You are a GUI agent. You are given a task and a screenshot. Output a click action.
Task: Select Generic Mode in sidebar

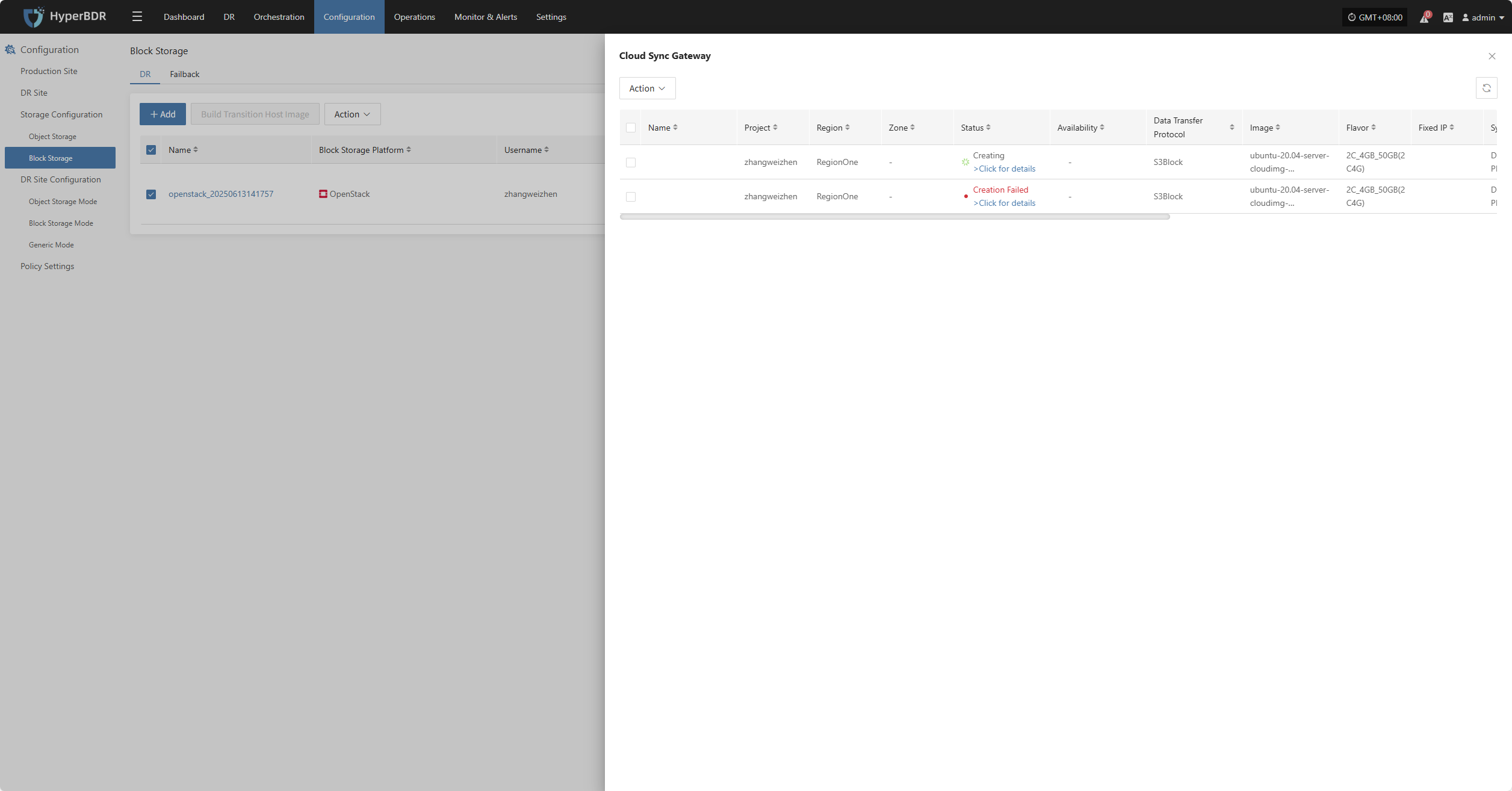coord(51,245)
